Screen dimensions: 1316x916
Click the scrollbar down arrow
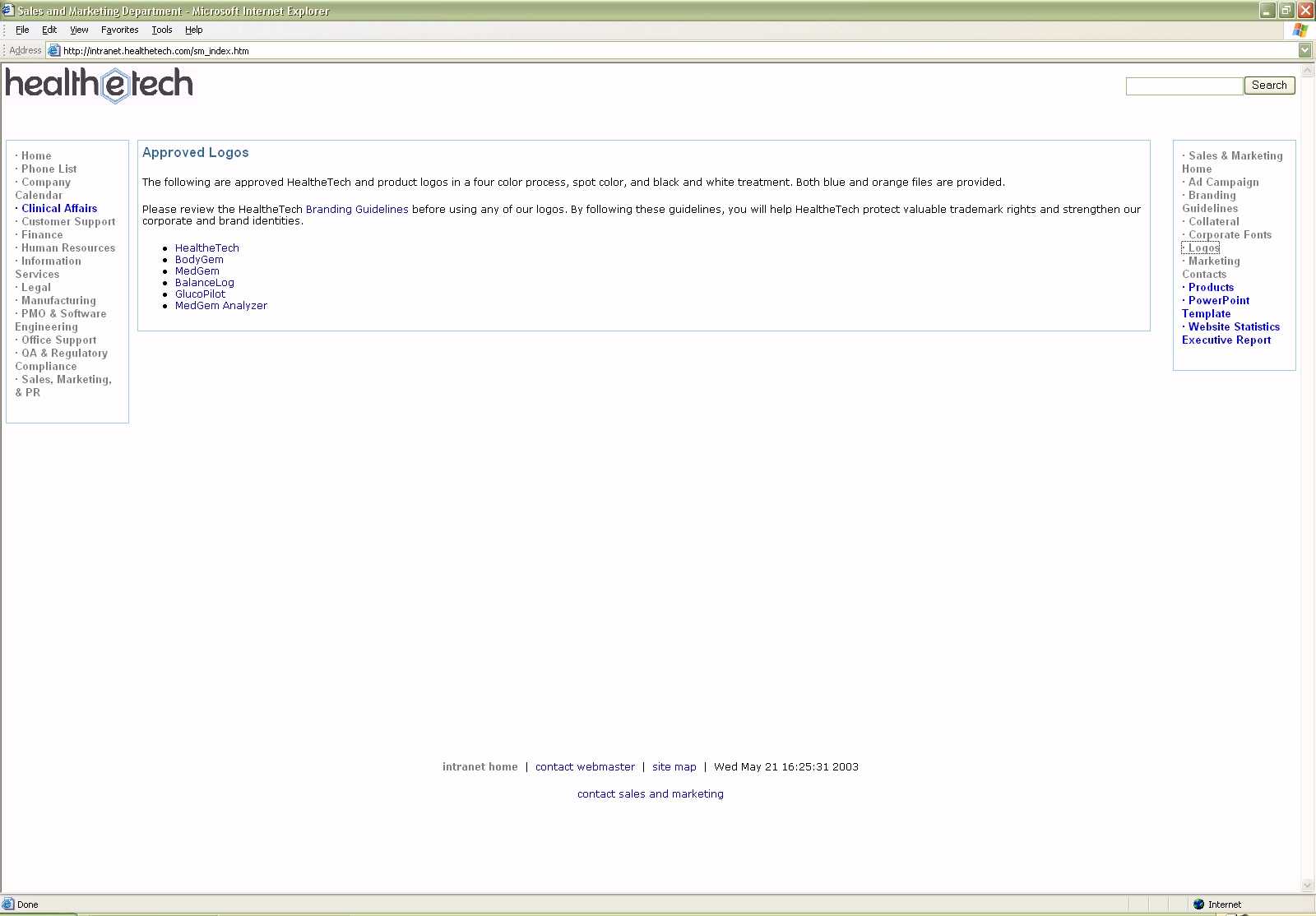1308,886
